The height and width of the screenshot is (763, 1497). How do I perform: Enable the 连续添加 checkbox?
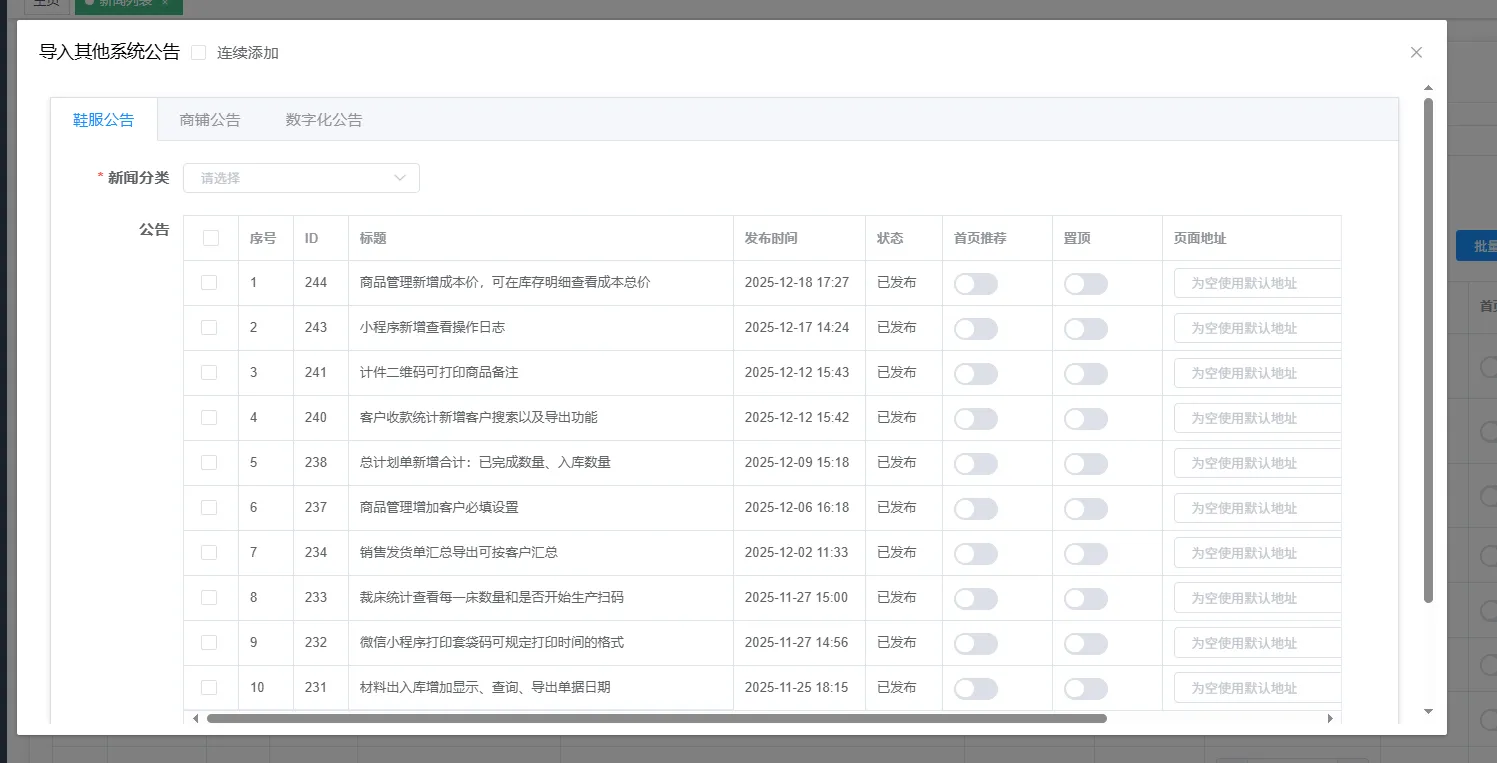pyautogui.click(x=199, y=53)
